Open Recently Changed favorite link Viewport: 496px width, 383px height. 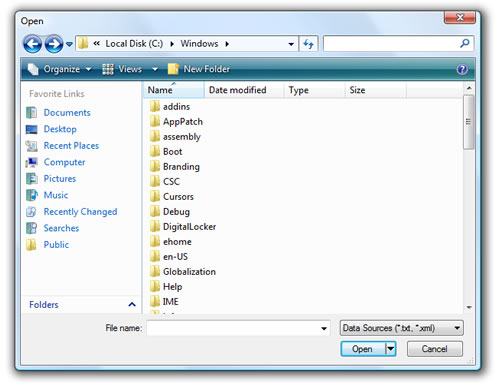tap(80, 212)
